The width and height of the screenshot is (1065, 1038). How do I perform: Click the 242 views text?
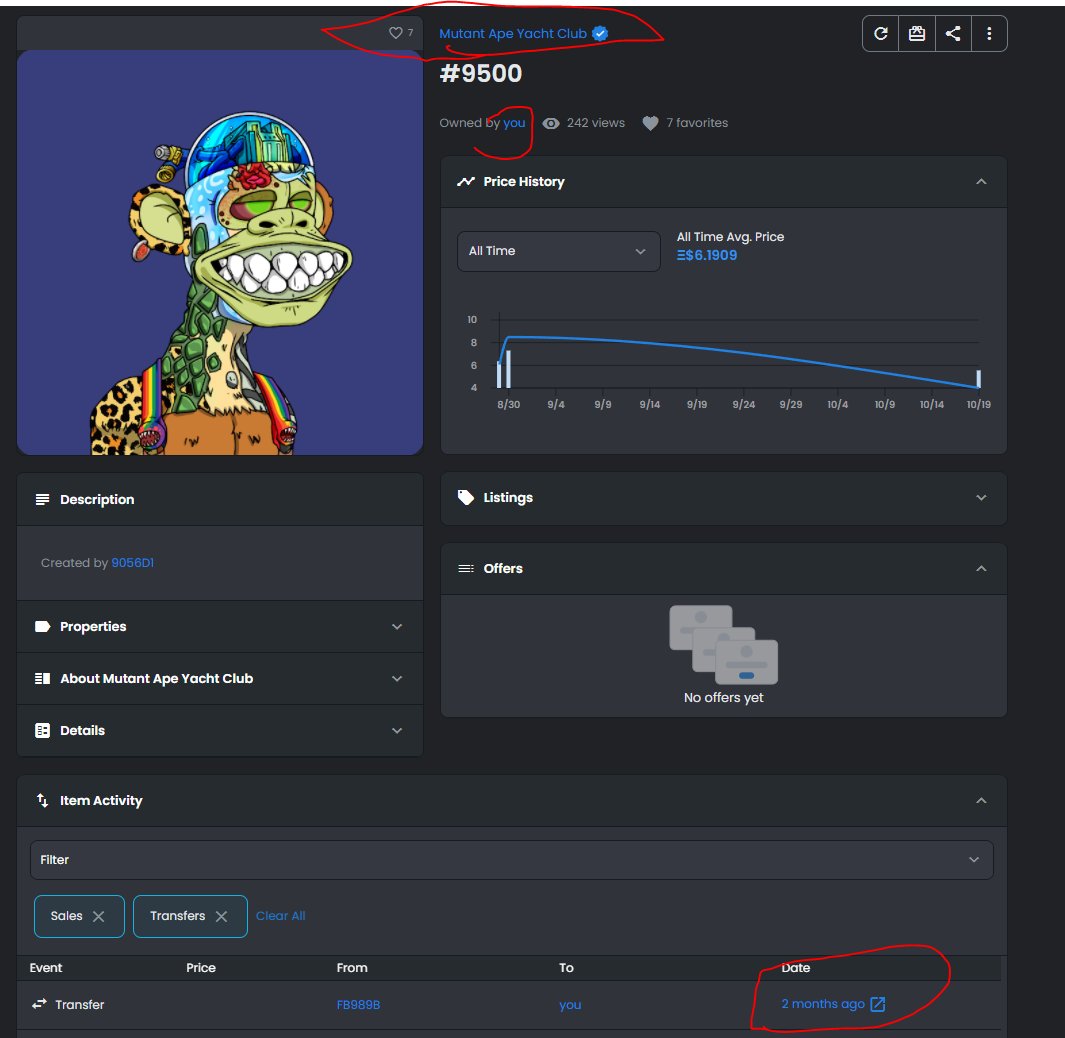596,123
